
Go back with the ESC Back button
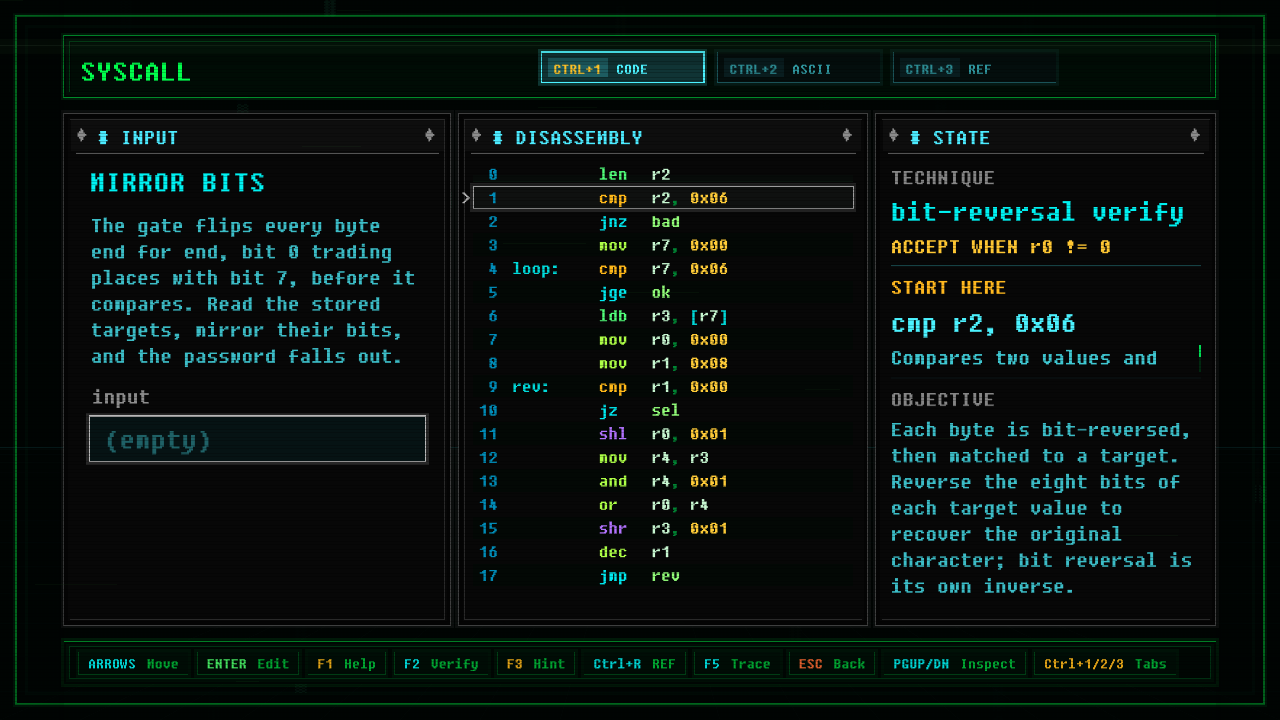[831, 664]
